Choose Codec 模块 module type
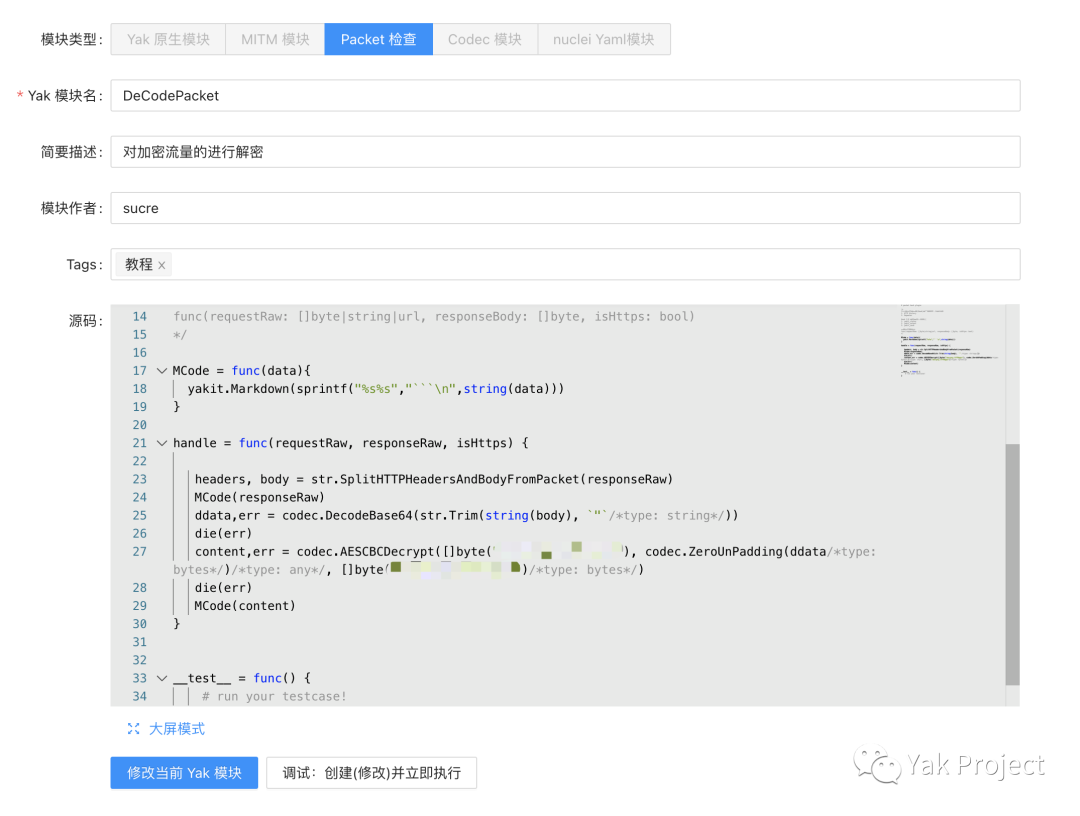Viewport: 1080px width, 816px height. [485, 39]
